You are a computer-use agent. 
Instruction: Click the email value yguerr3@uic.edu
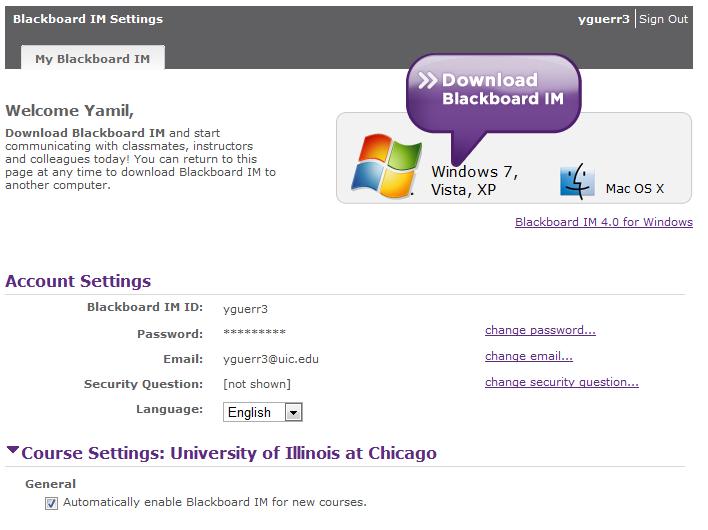coord(271,359)
